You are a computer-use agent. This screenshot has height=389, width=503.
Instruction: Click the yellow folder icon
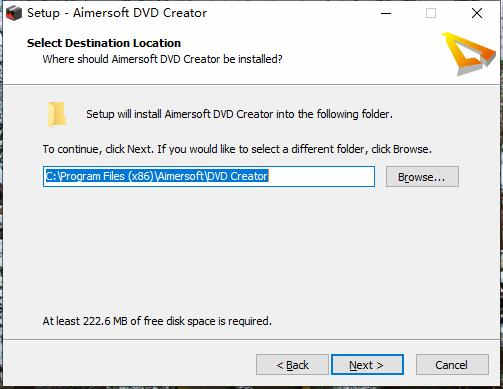pyautogui.click(x=57, y=114)
